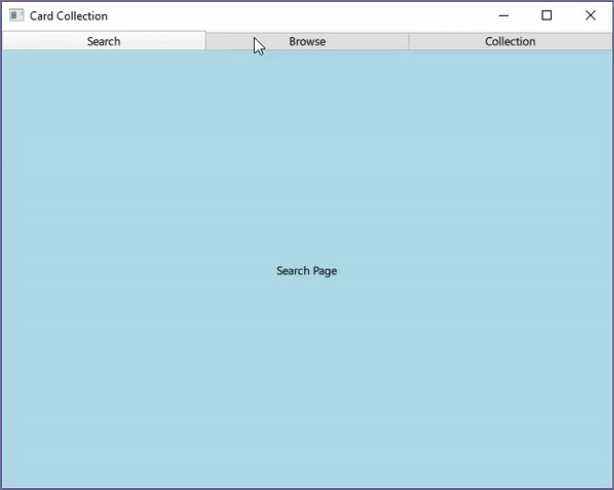Image resolution: width=614 pixels, height=490 pixels.
Task: Minimize the Card Collection window
Action: point(504,16)
